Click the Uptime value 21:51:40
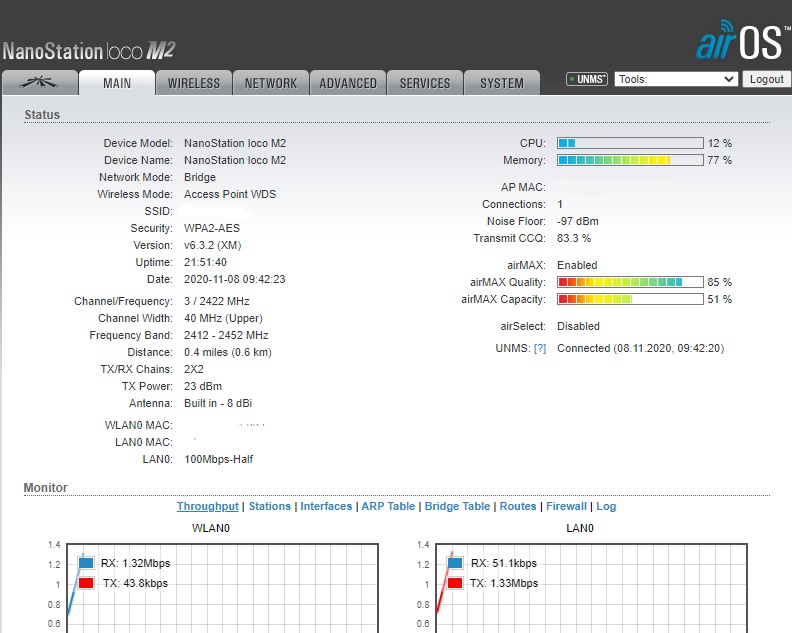 205,262
